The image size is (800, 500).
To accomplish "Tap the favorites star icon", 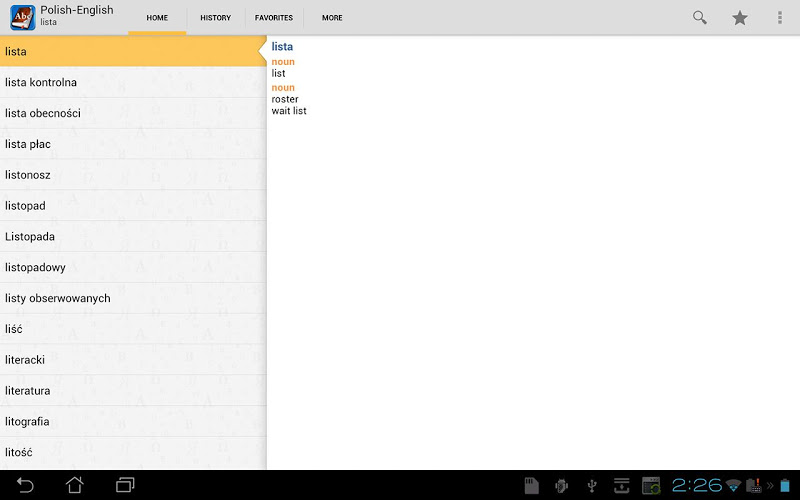I will tap(740, 18).
